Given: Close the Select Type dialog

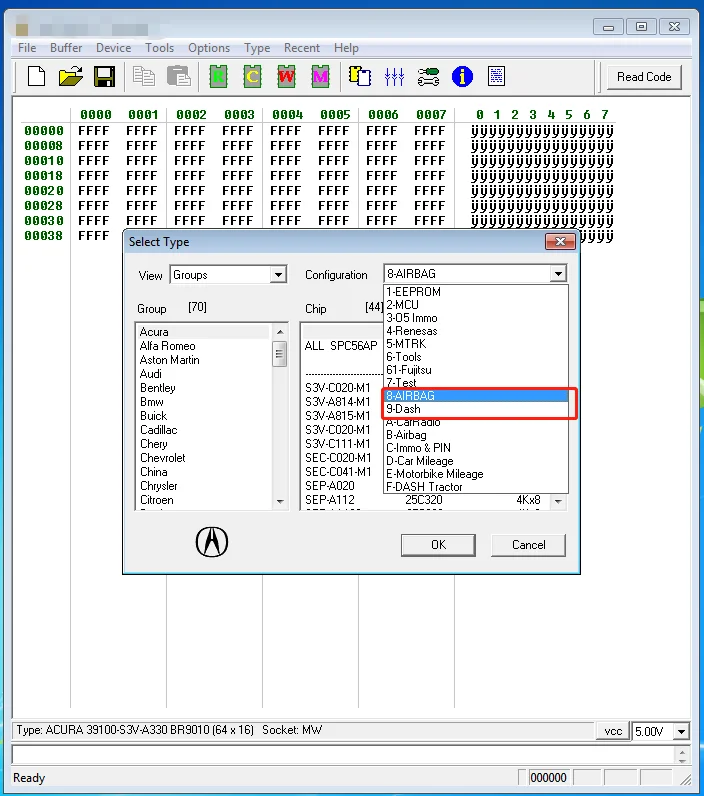Looking at the screenshot, I should (x=560, y=242).
